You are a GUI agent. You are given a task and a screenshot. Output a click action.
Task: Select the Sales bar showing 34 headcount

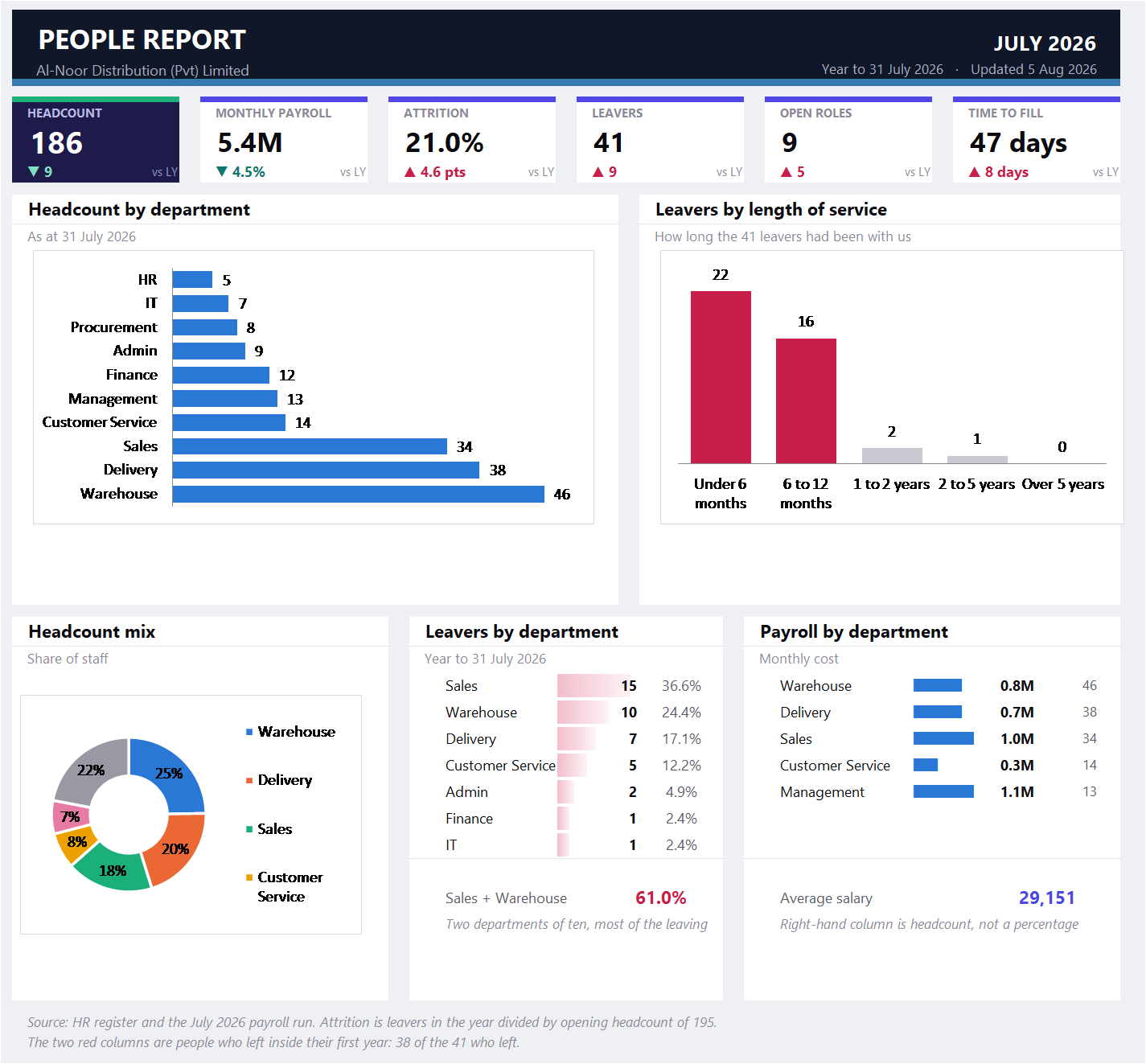(x=310, y=446)
